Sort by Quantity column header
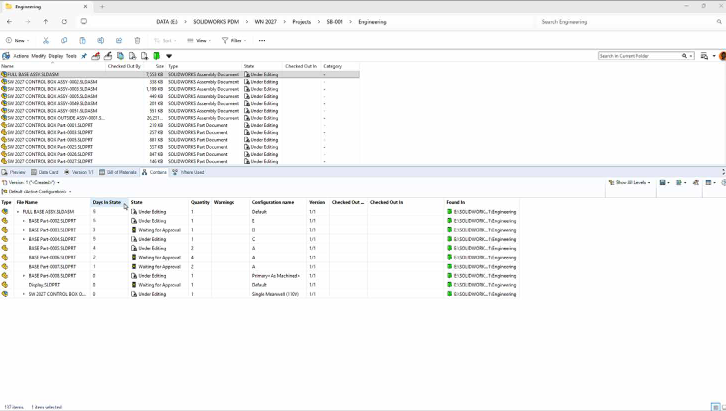The width and height of the screenshot is (726, 411). point(200,202)
